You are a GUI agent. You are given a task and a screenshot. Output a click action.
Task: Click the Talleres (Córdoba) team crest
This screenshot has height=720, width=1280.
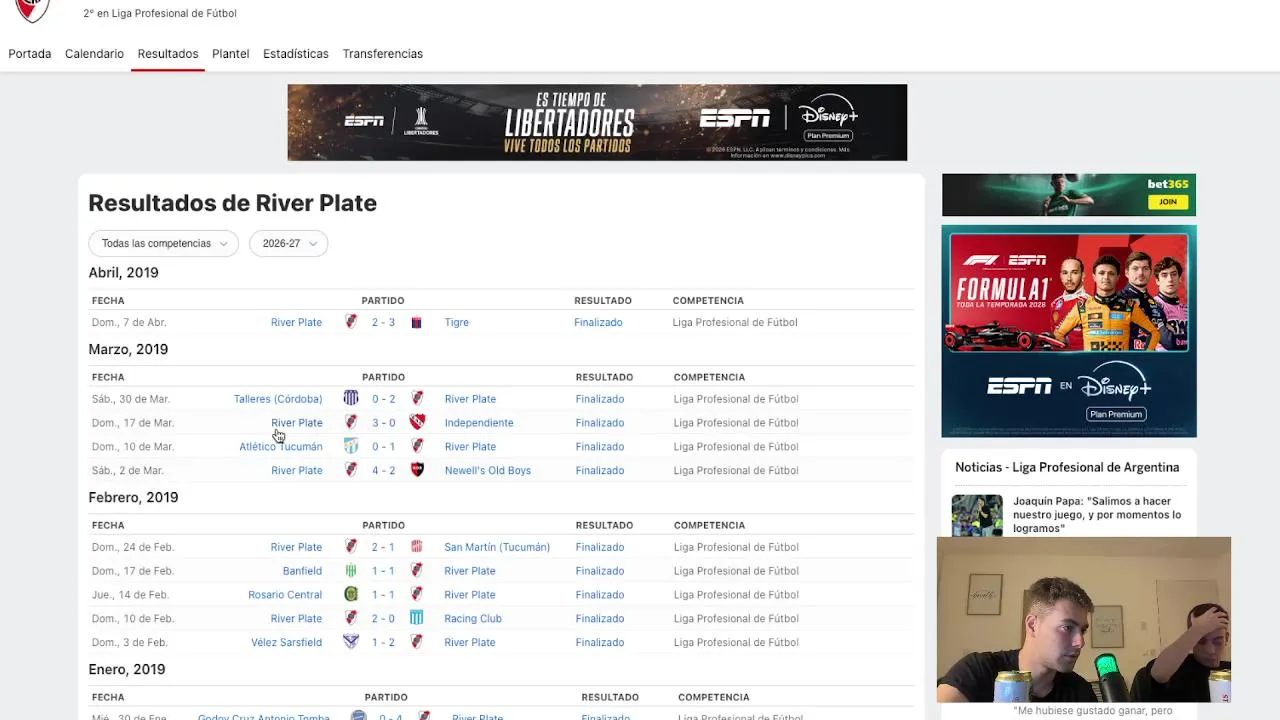(351, 398)
